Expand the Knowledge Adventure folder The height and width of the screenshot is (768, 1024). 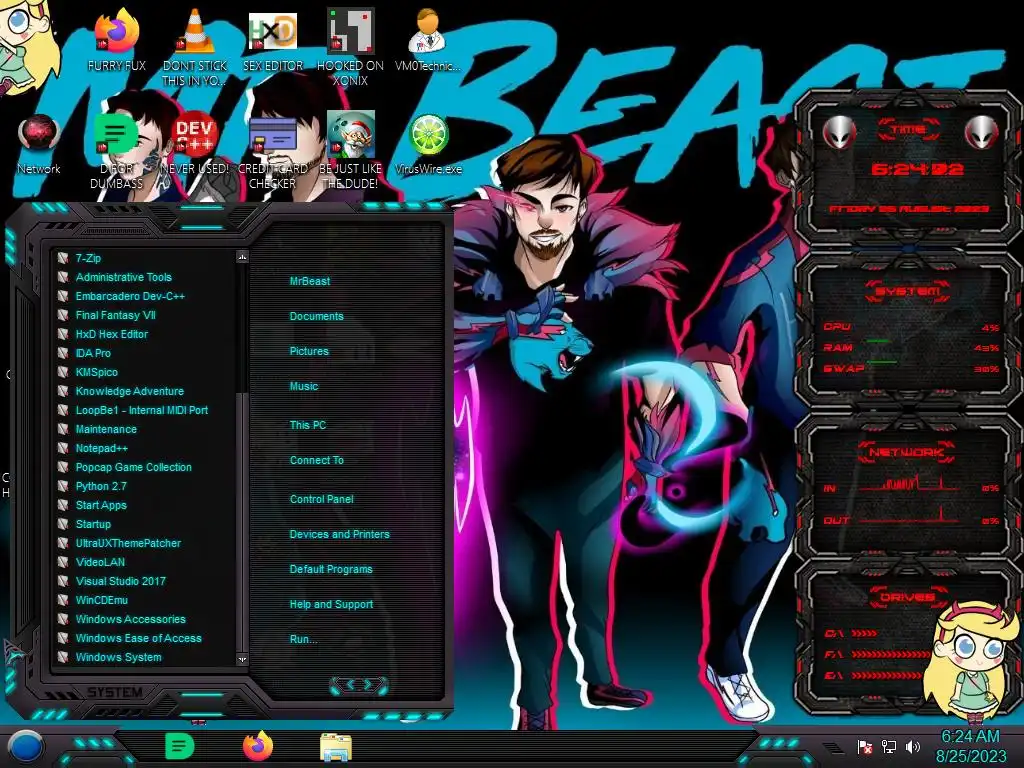pyautogui.click(x=129, y=391)
